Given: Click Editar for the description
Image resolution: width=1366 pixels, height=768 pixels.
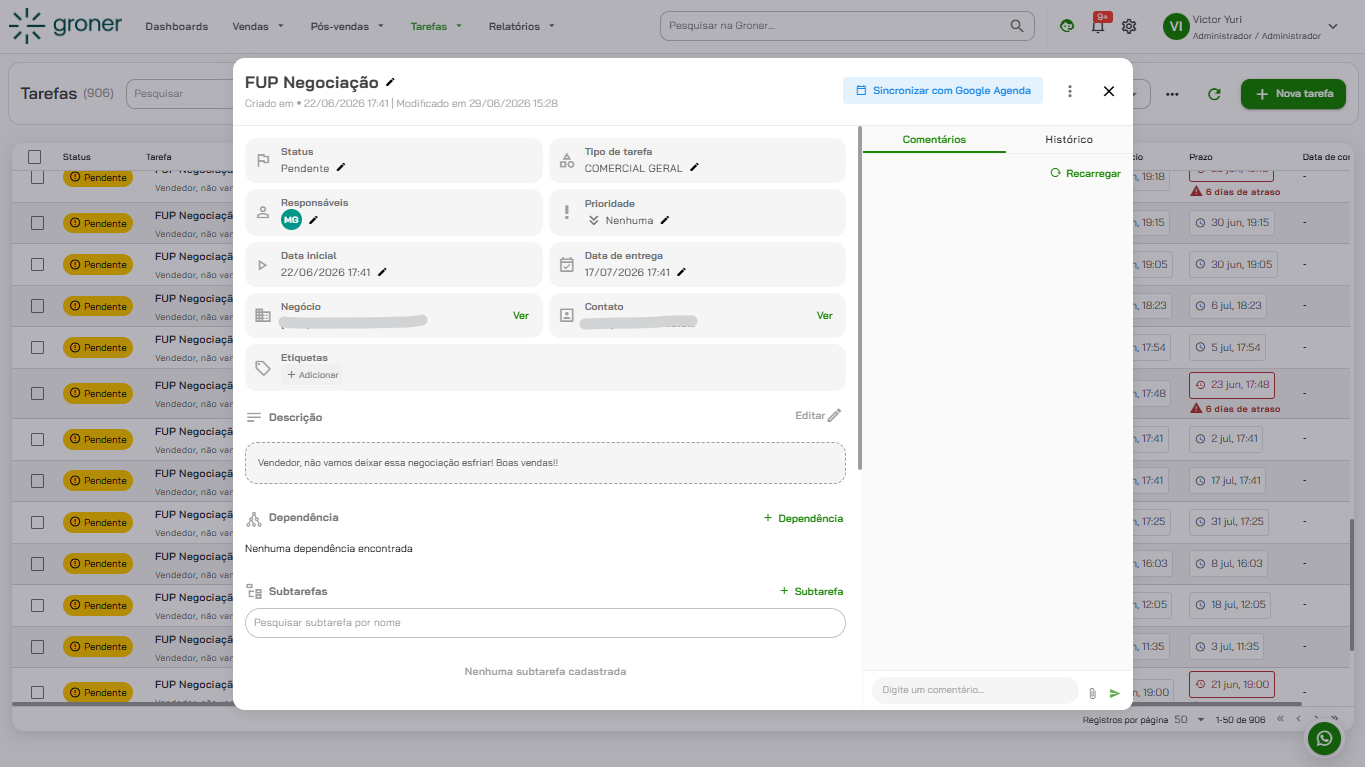Looking at the screenshot, I should pyautogui.click(x=818, y=415).
